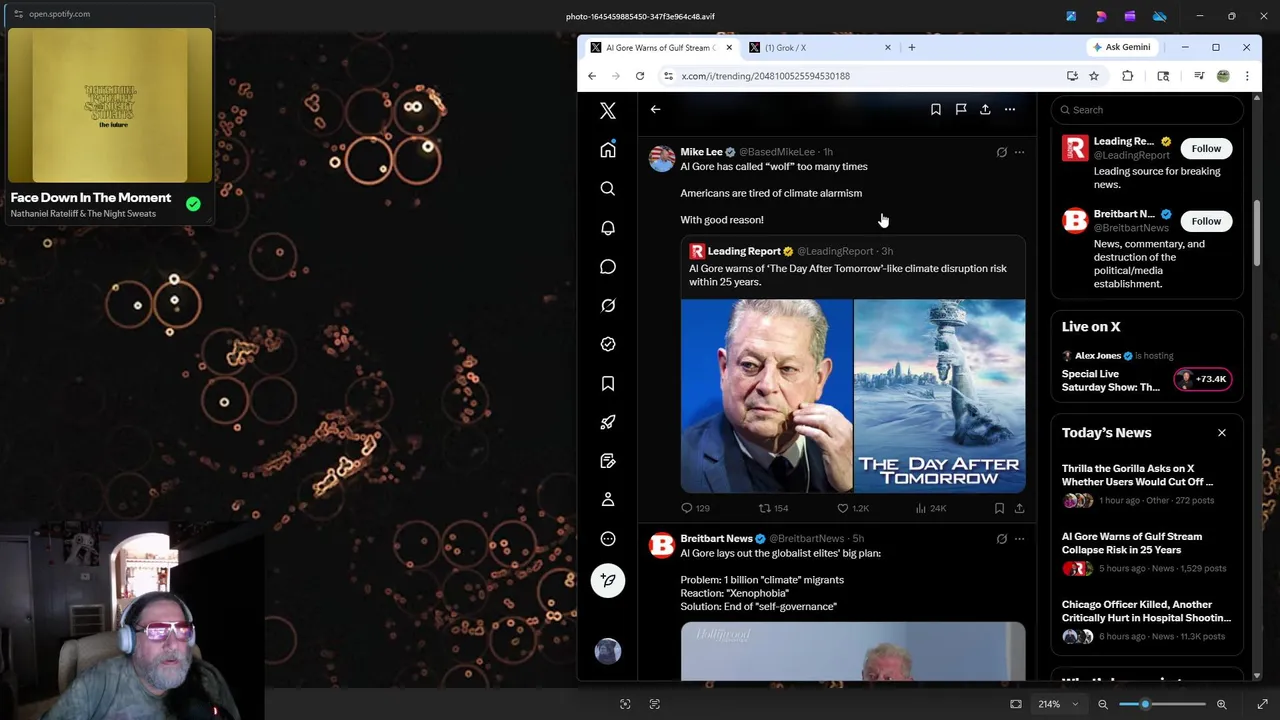Click the X search input field
Image resolution: width=1280 pixels, height=720 pixels.
point(1147,110)
